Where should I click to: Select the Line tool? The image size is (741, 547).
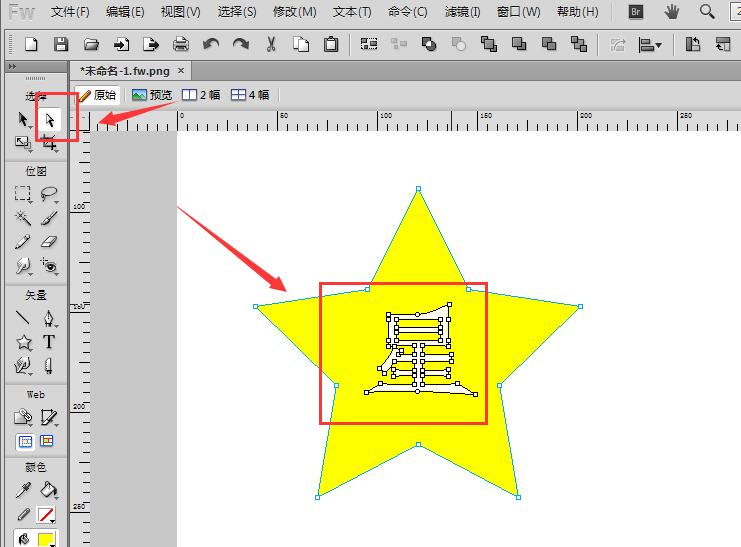tap(23, 318)
